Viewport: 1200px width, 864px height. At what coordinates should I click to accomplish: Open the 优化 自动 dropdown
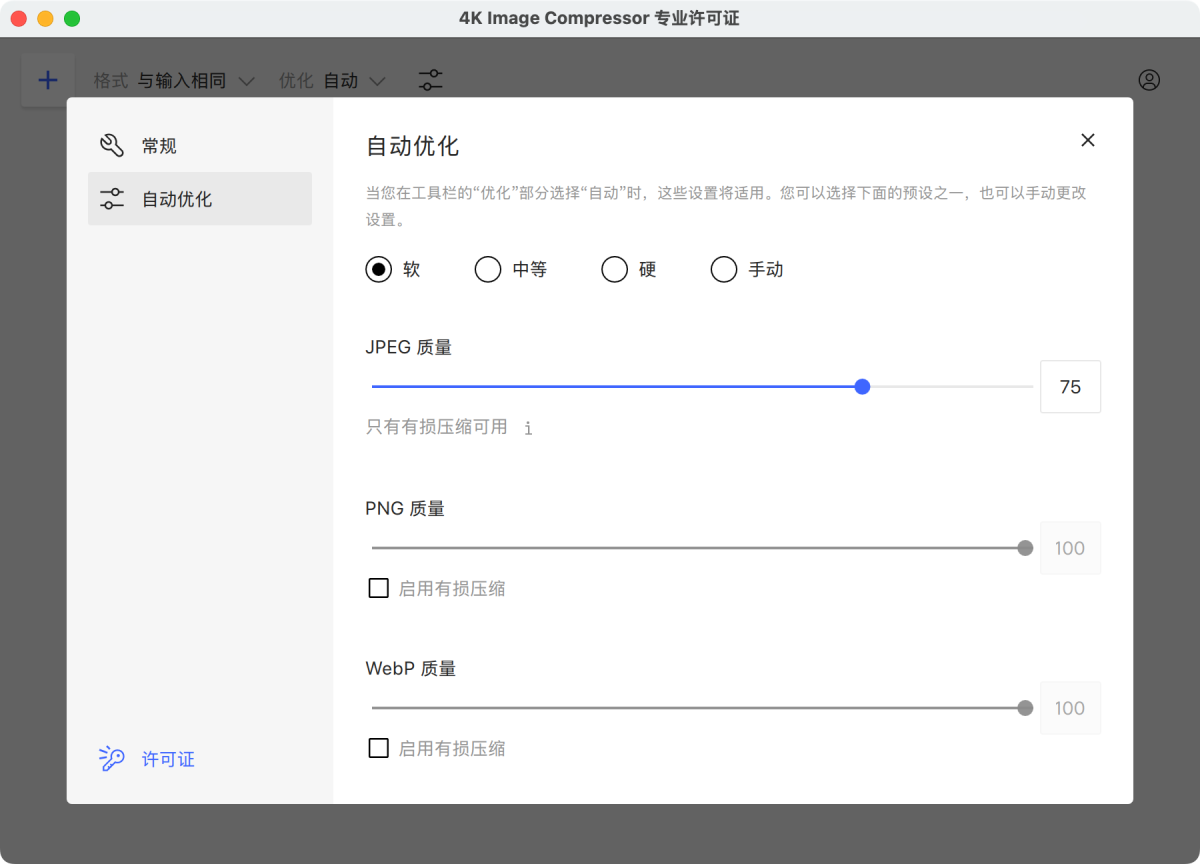click(354, 81)
